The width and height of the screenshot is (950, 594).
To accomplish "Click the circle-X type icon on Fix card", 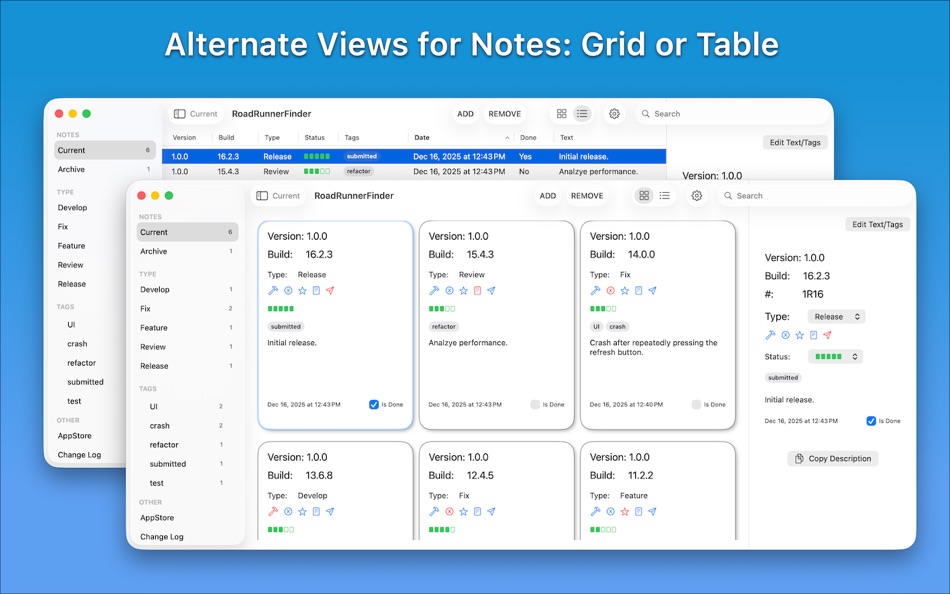I will coord(611,290).
